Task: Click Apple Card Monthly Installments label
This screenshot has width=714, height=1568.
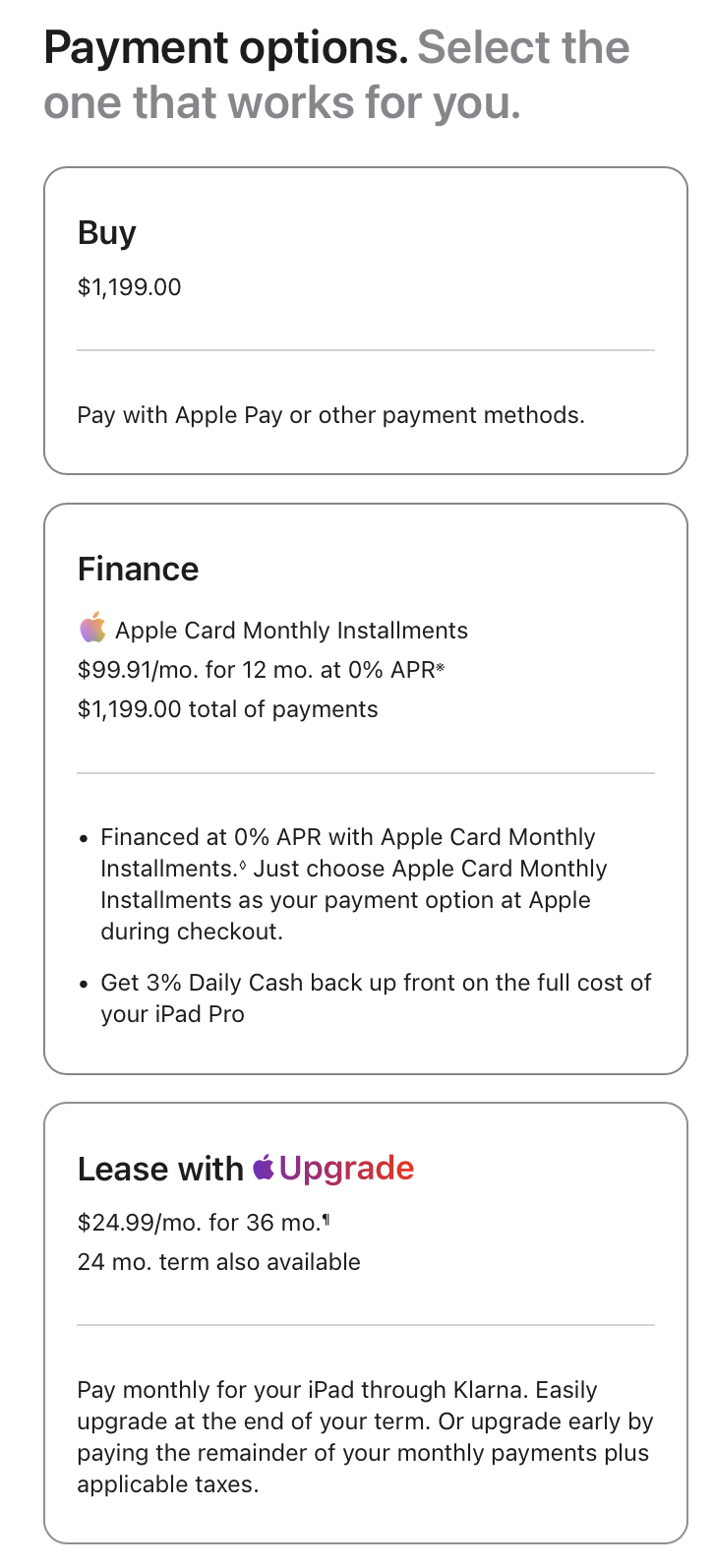Action: (x=291, y=631)
